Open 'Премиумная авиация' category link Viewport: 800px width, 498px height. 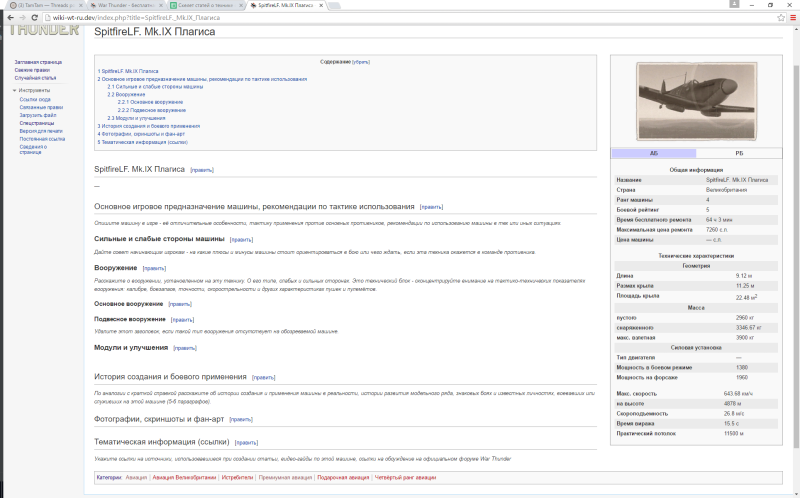click(285, 478)
